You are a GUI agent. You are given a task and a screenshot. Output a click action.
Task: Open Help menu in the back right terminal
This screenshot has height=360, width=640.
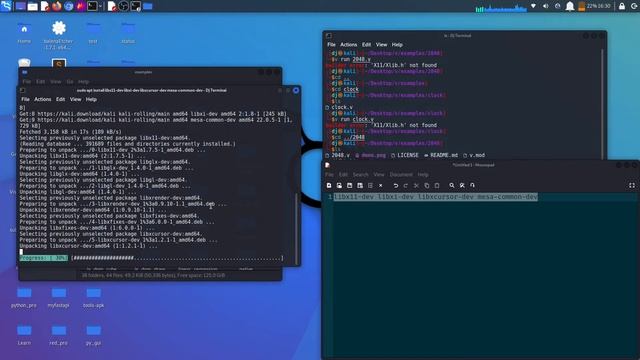397,44
